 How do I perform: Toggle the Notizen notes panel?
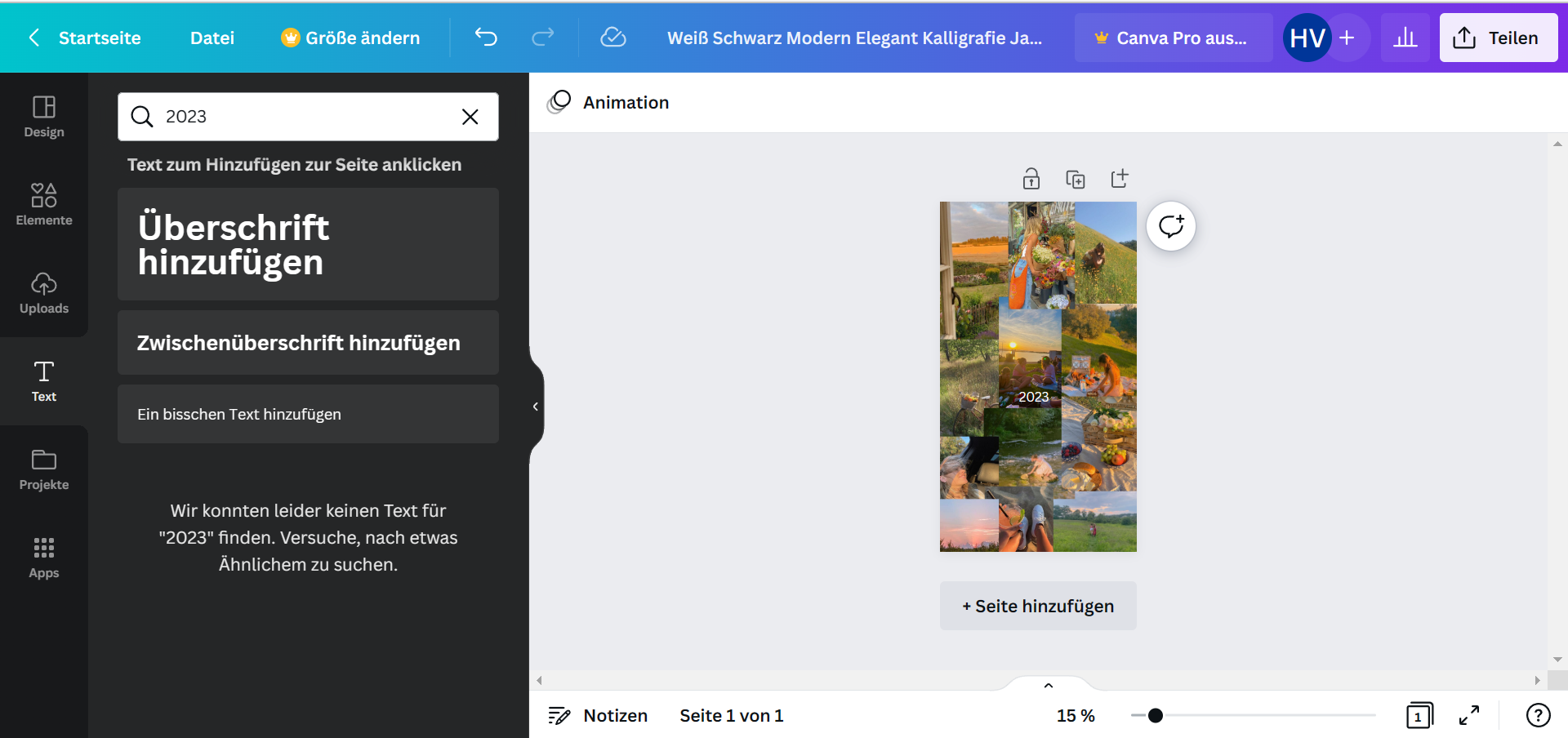(599, 715)
